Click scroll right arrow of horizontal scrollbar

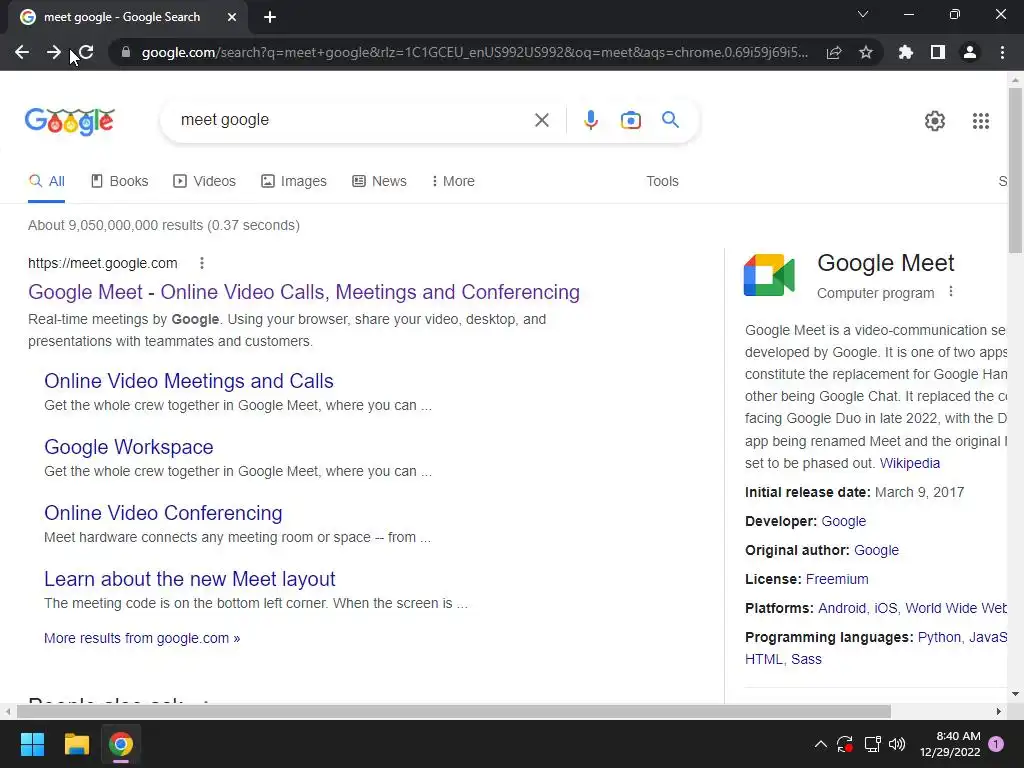pyautogui.click(x=999, y=711)
